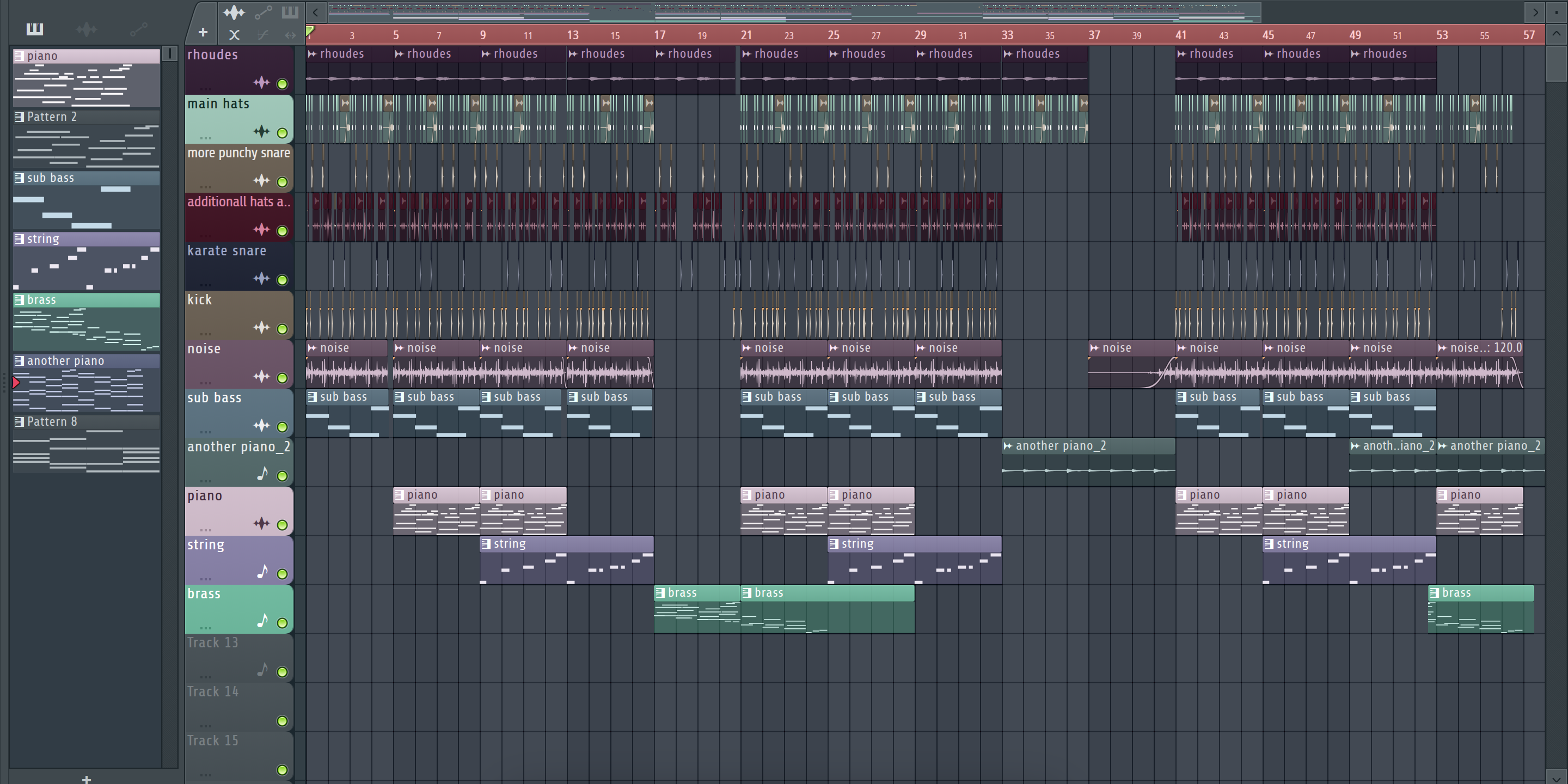Click the resize arrows icon in playlist toolbar

(x=290, y=35)
